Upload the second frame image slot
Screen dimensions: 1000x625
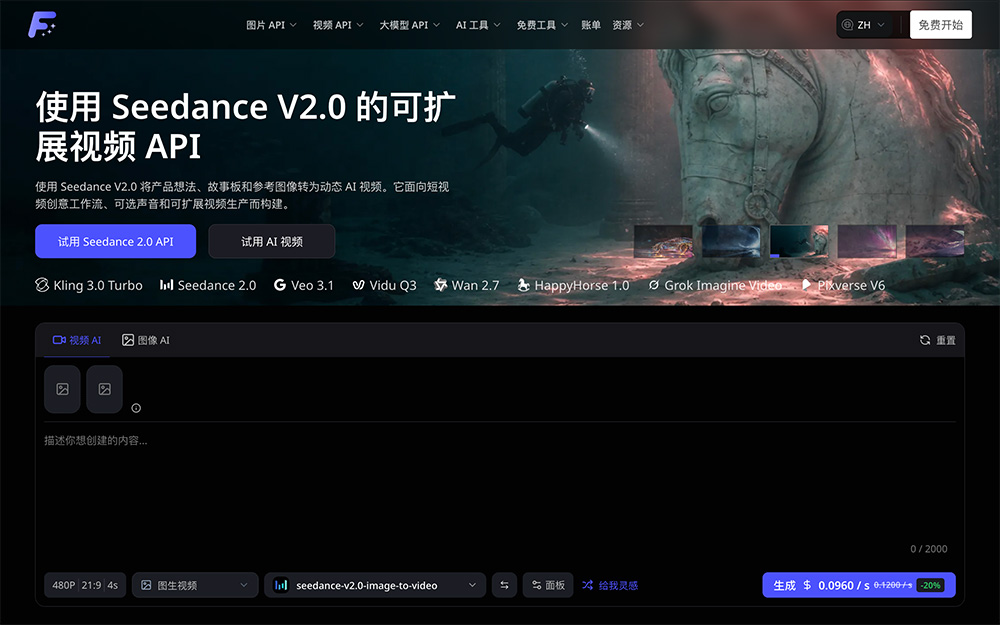tap(105, 389)
